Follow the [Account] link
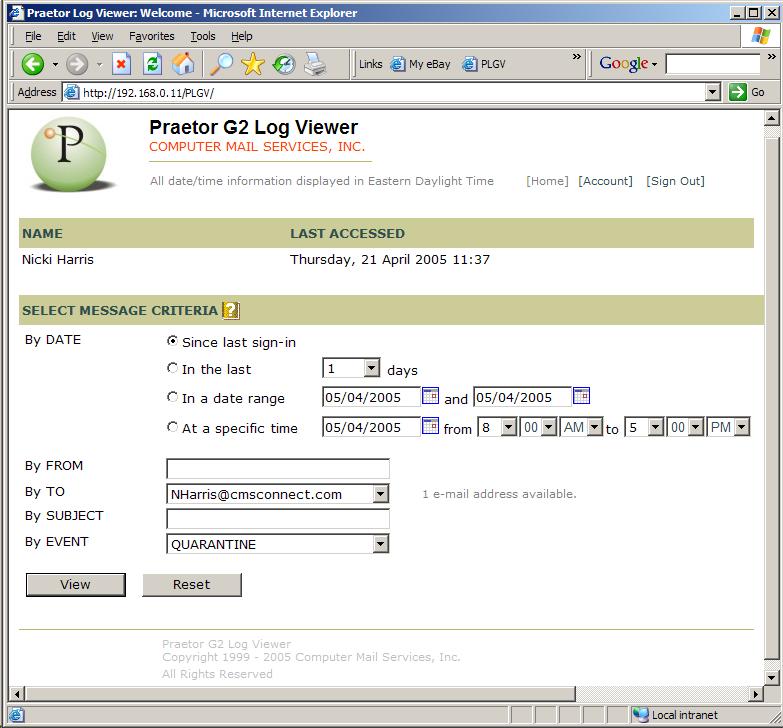The height and width of the screenshot is (728, 783). click(605, 181)
